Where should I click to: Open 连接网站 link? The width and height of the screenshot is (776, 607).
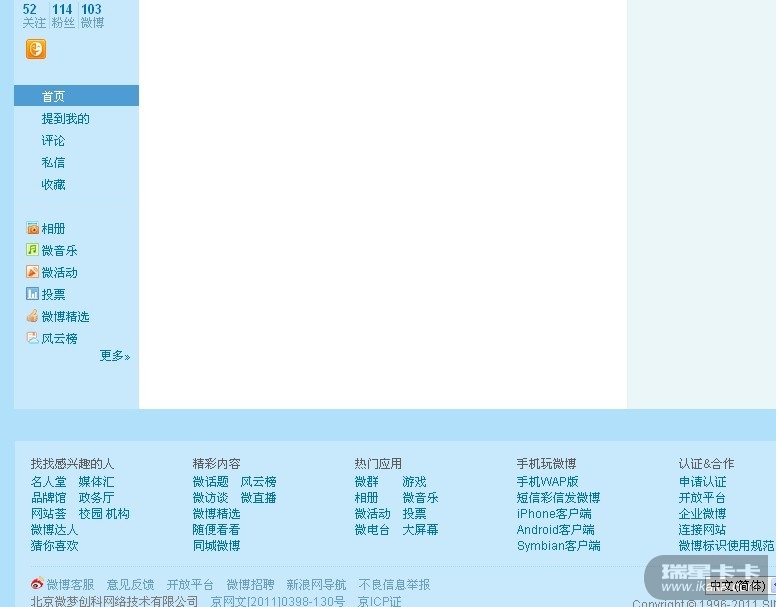click(x=702, y=529)
